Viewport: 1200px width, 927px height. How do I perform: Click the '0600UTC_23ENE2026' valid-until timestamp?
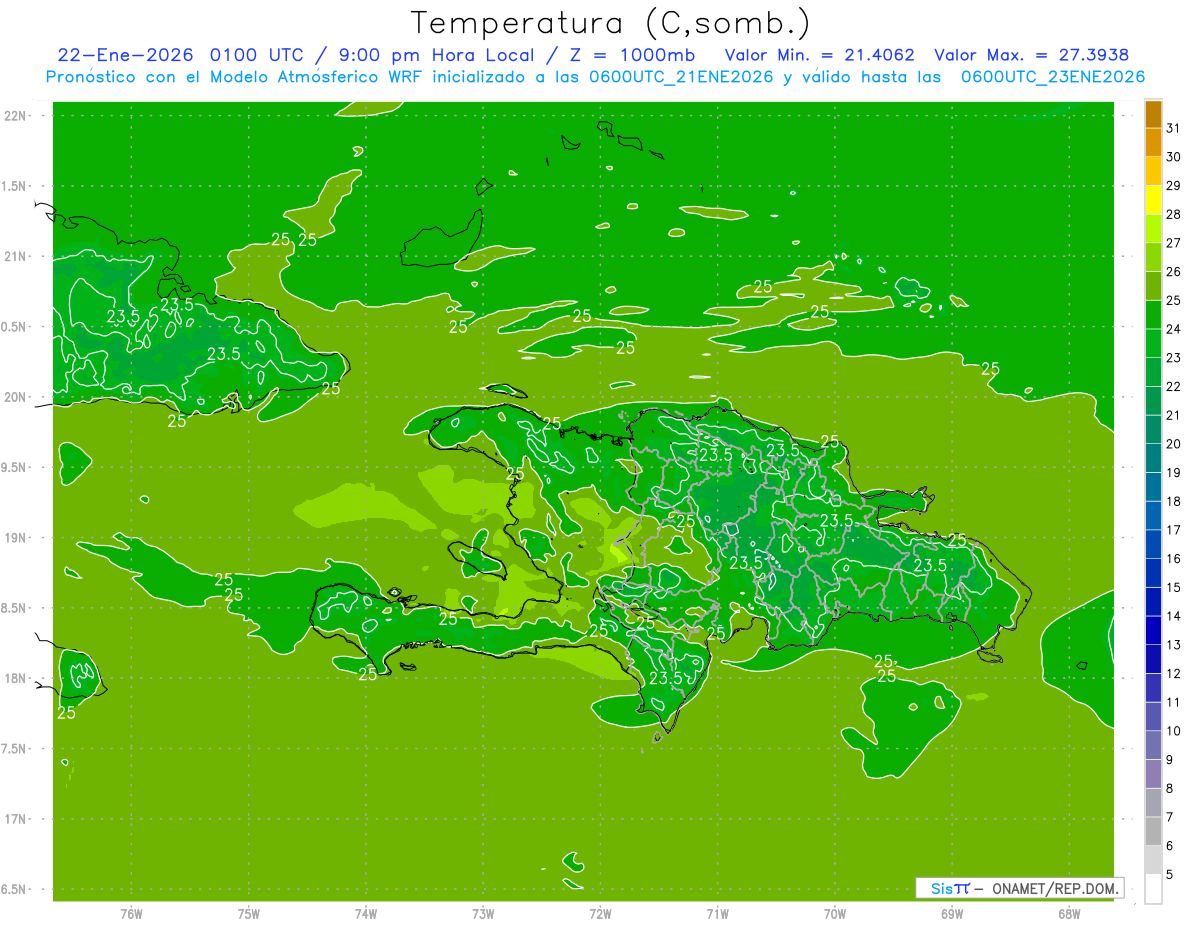(1053, 77)
